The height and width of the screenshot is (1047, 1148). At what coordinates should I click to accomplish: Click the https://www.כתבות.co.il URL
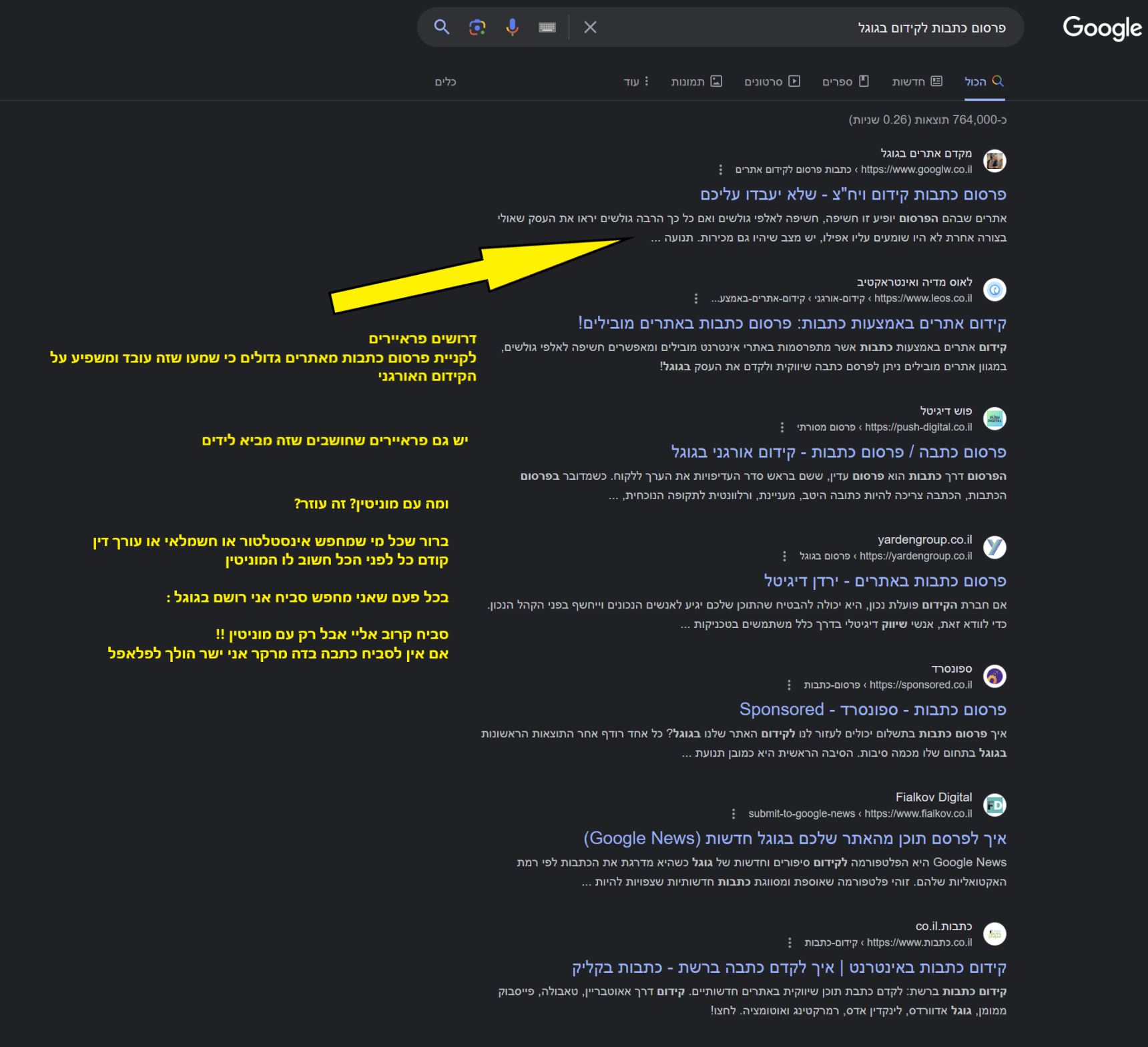pyautogui.click(x=920, y=942)
